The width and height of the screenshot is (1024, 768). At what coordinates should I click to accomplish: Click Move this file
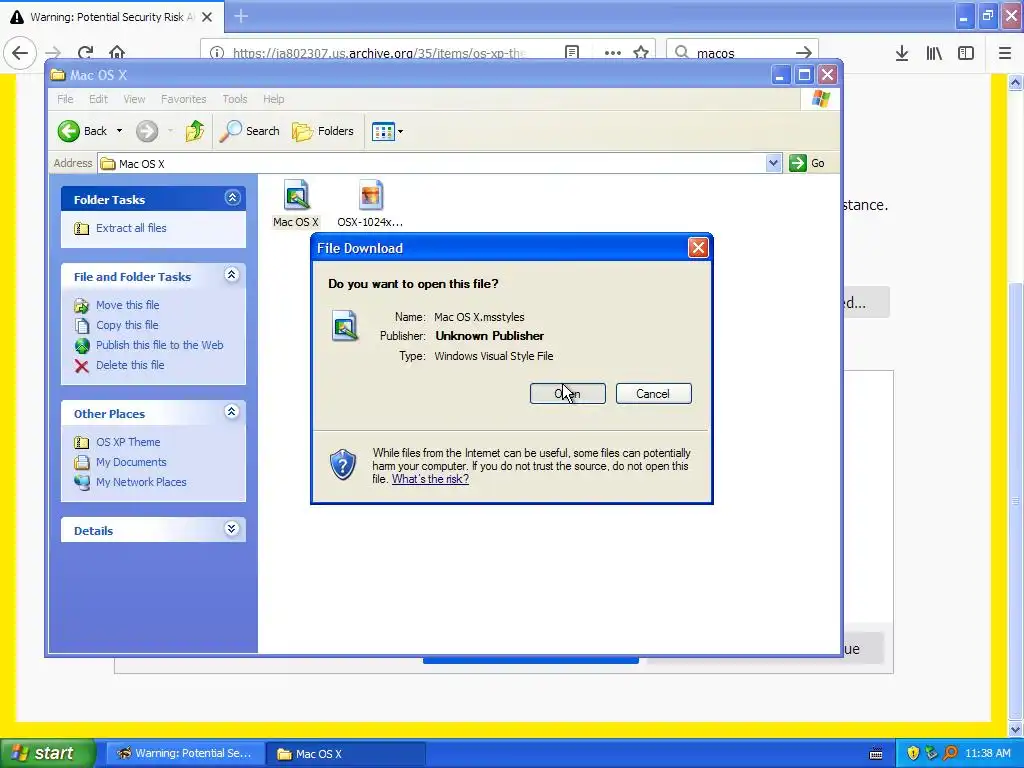pyautogui.click(x=127, y=305)
